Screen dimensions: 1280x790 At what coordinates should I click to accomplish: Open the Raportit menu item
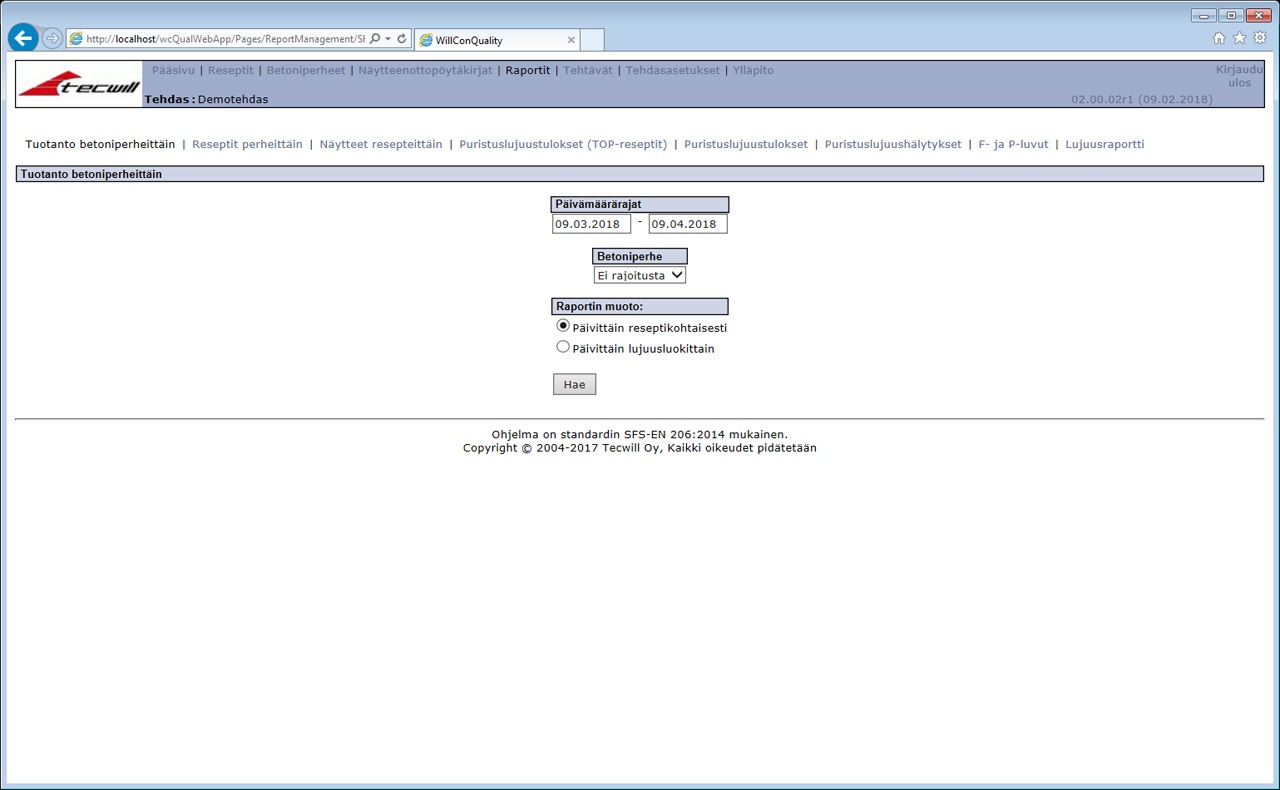click(528, 70)
